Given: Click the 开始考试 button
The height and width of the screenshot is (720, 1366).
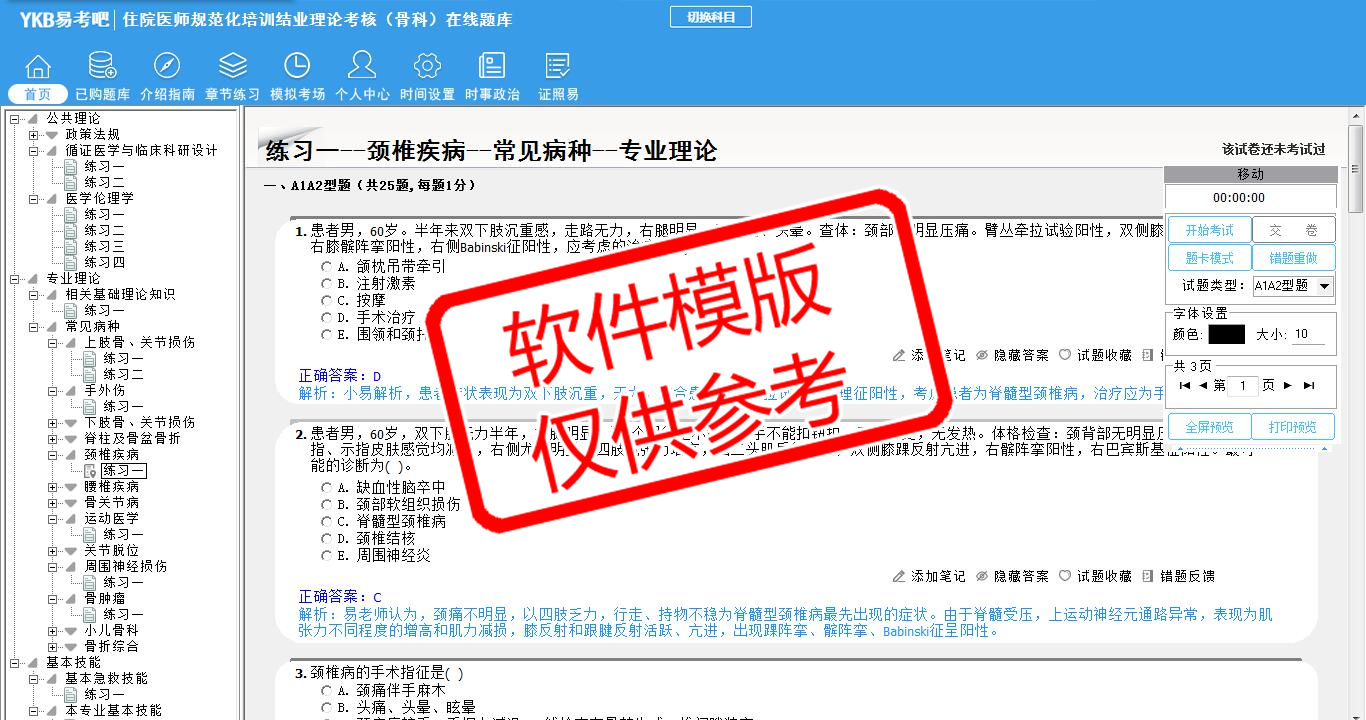Looking at the screenshot, I should [x=1209, y=230].
